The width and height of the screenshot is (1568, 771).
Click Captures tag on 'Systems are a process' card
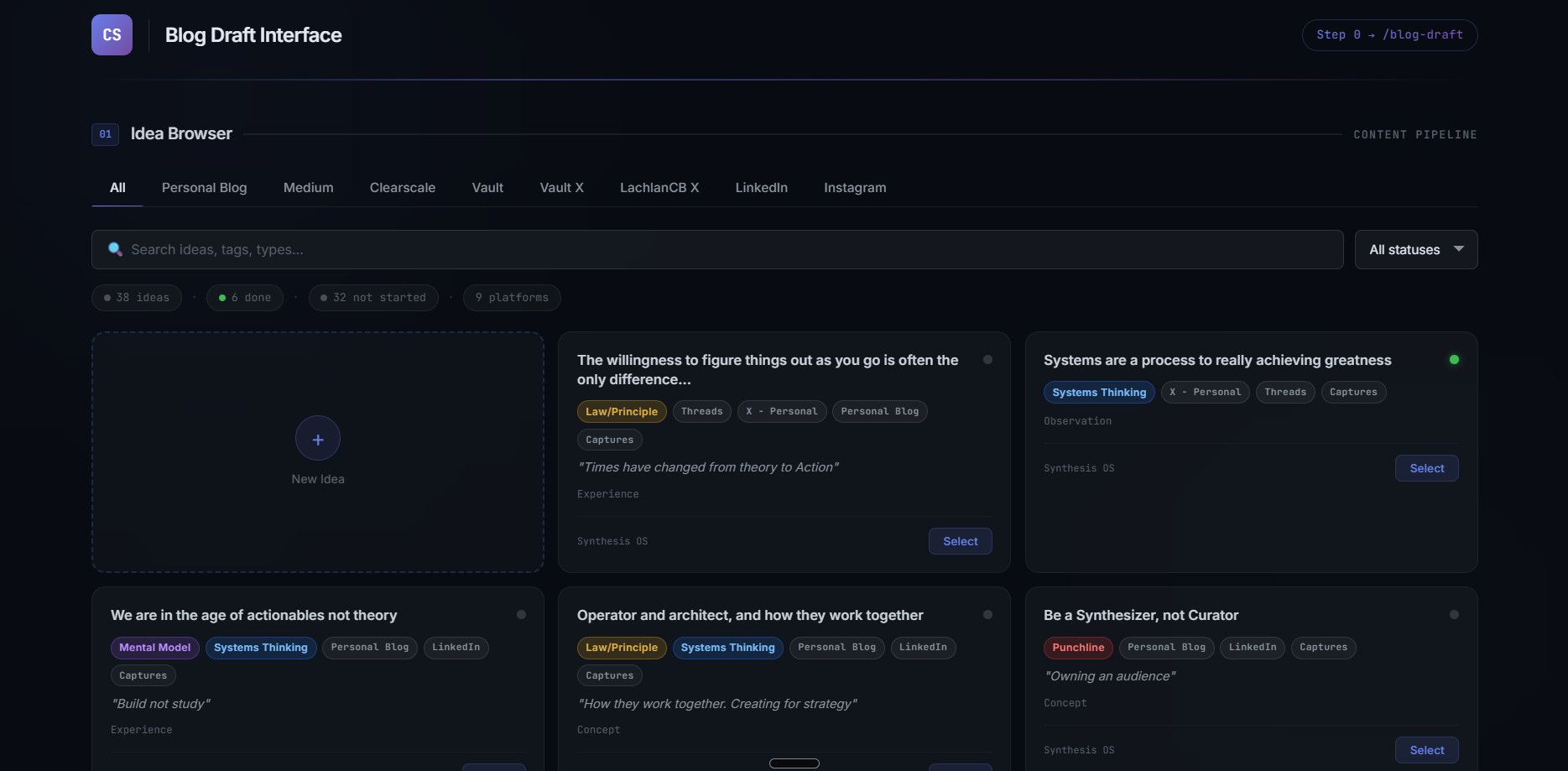point(1353,393)
